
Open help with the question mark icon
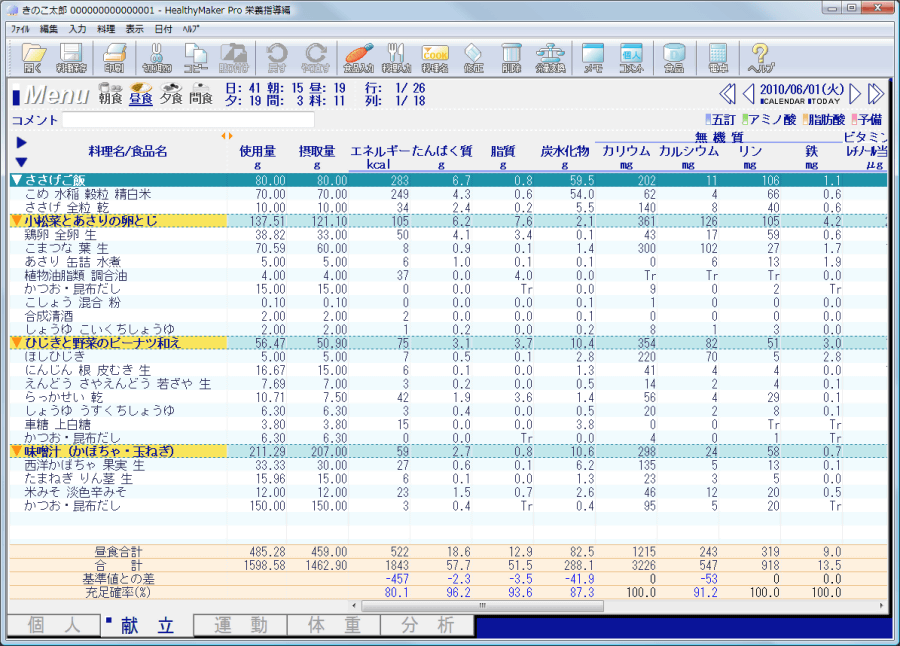(x=761, y=58)
